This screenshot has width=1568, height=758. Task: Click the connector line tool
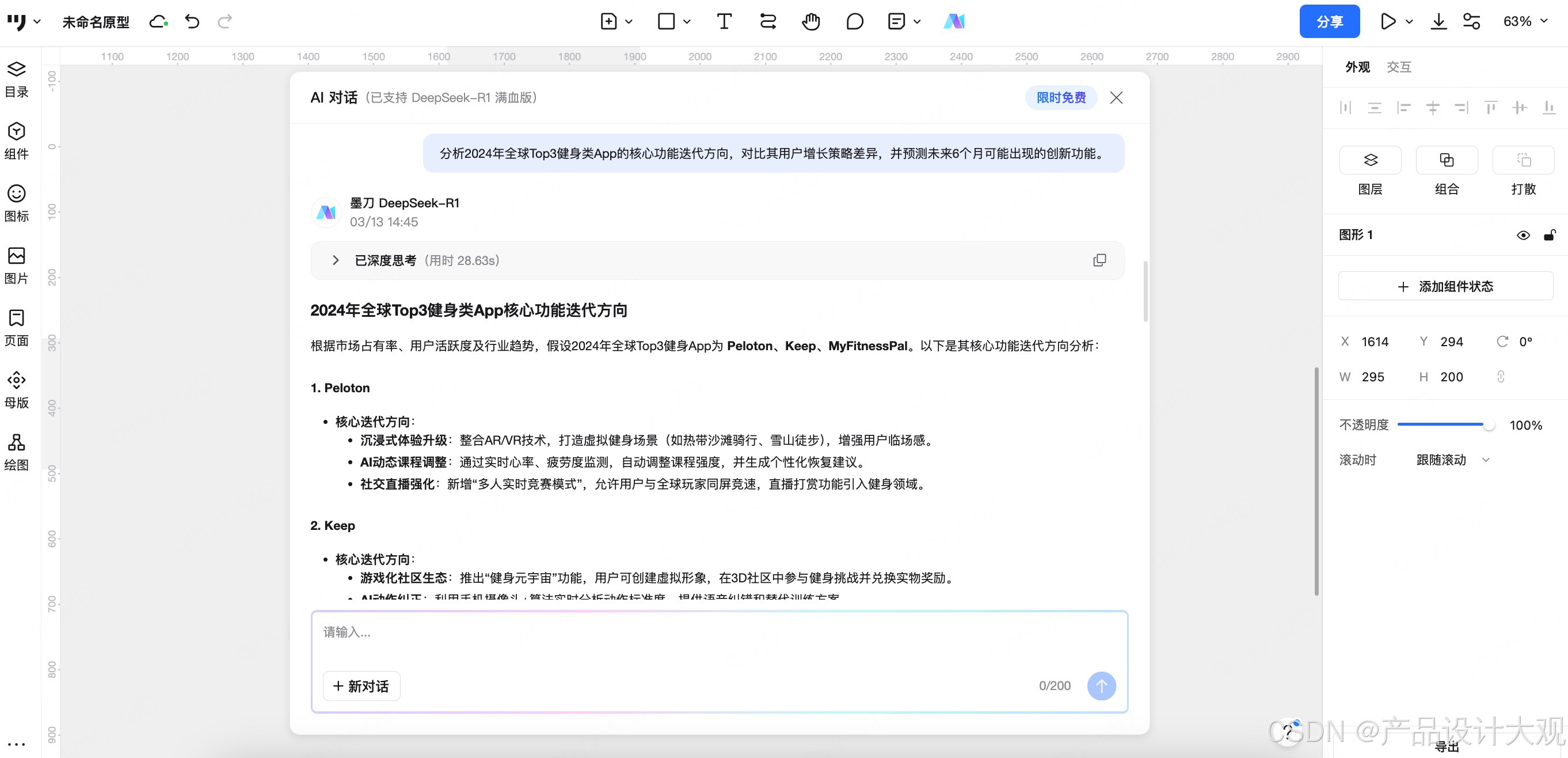767,22
